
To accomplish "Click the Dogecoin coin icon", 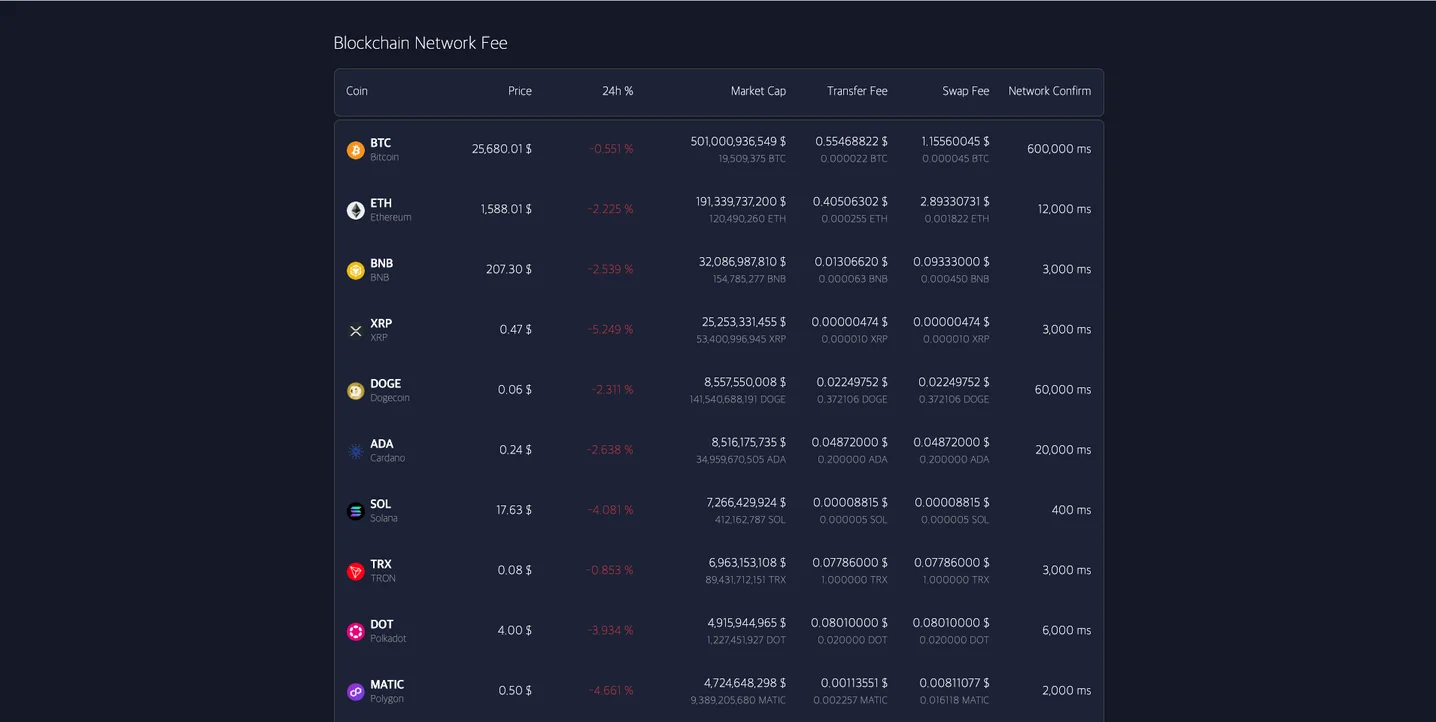I will (355, 391).
